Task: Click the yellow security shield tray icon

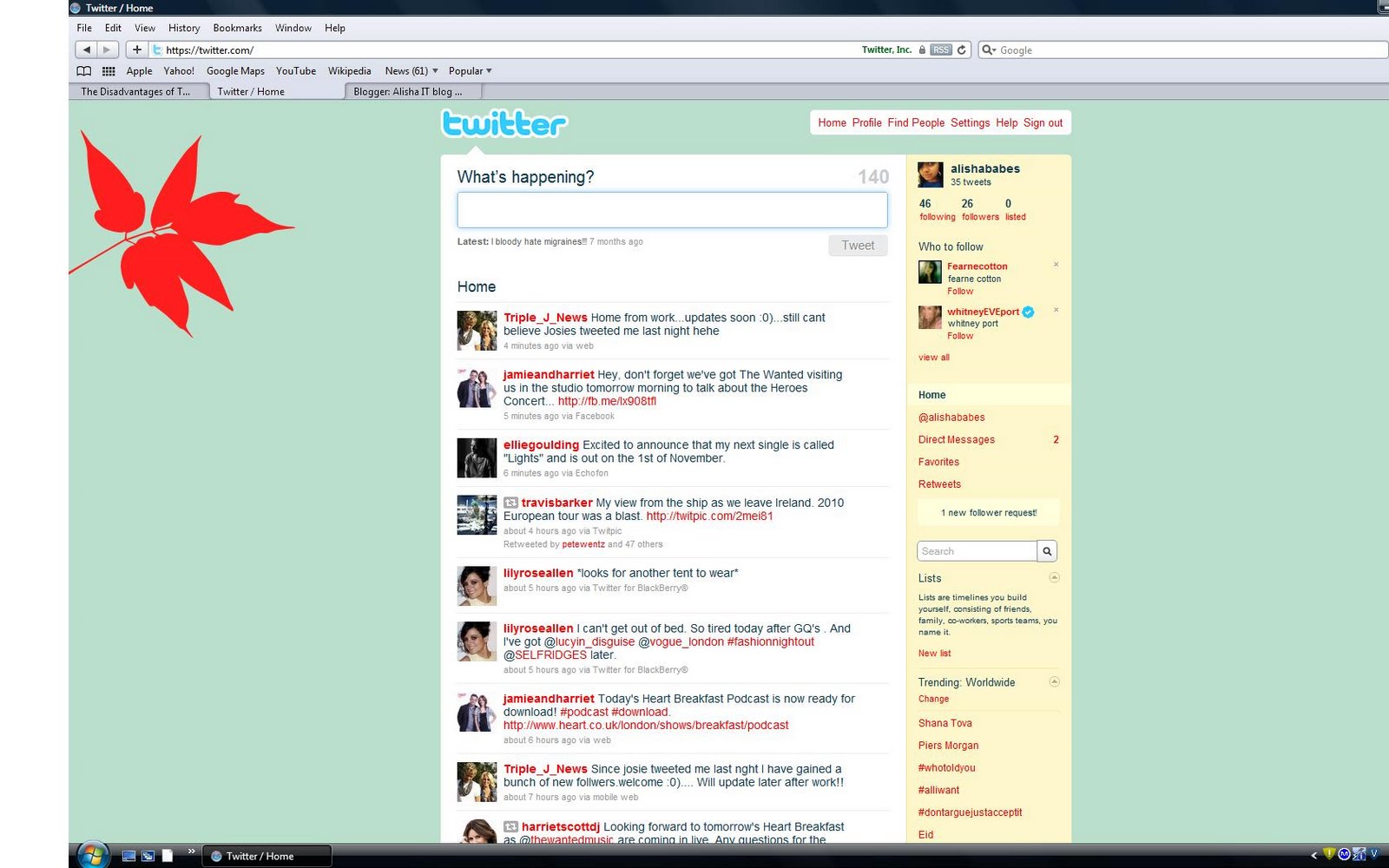Action: pos(1329,854)
